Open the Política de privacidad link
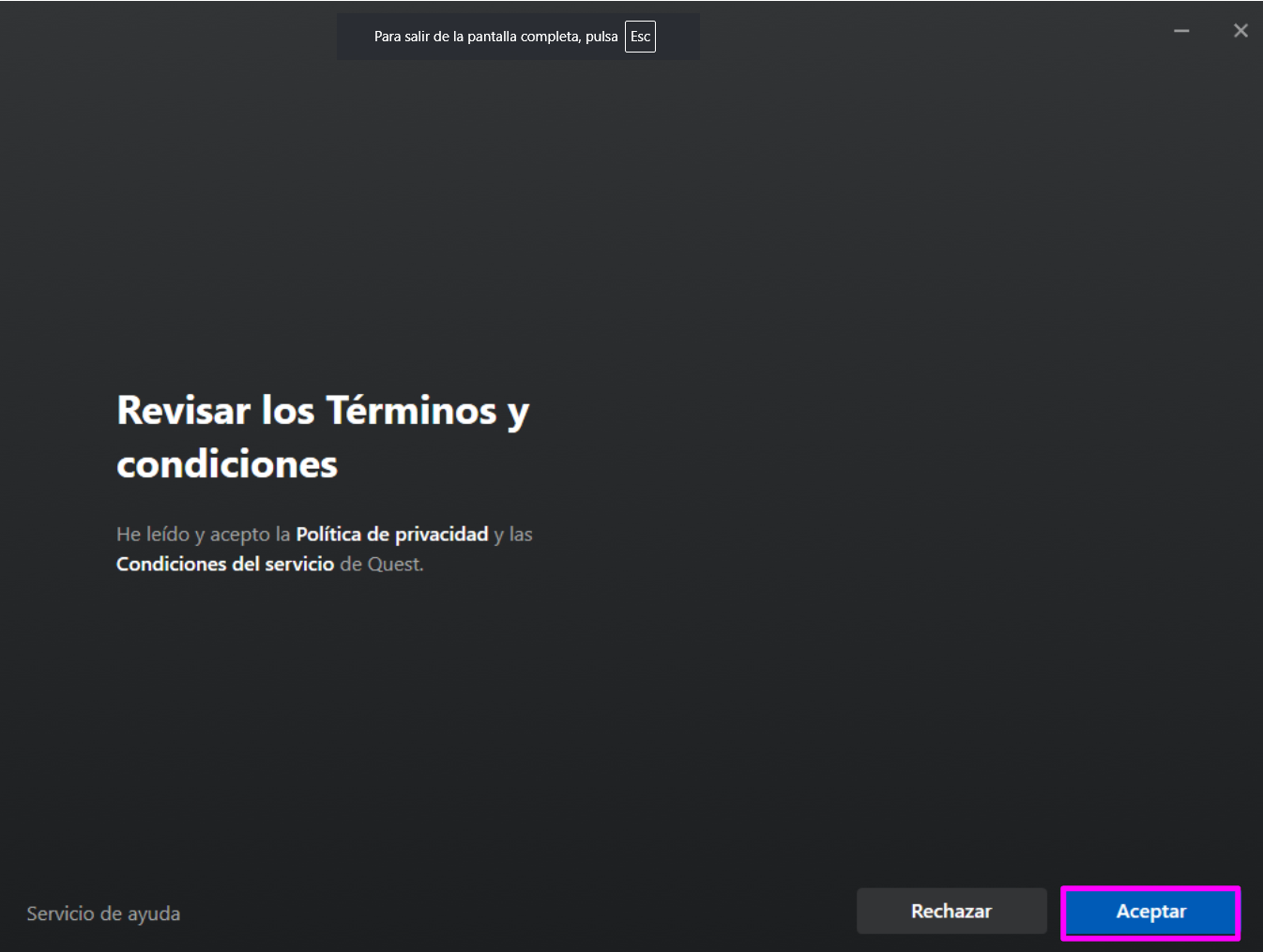Image resolution: width=1263 pixels, height=952 pixels. [392, 534]
